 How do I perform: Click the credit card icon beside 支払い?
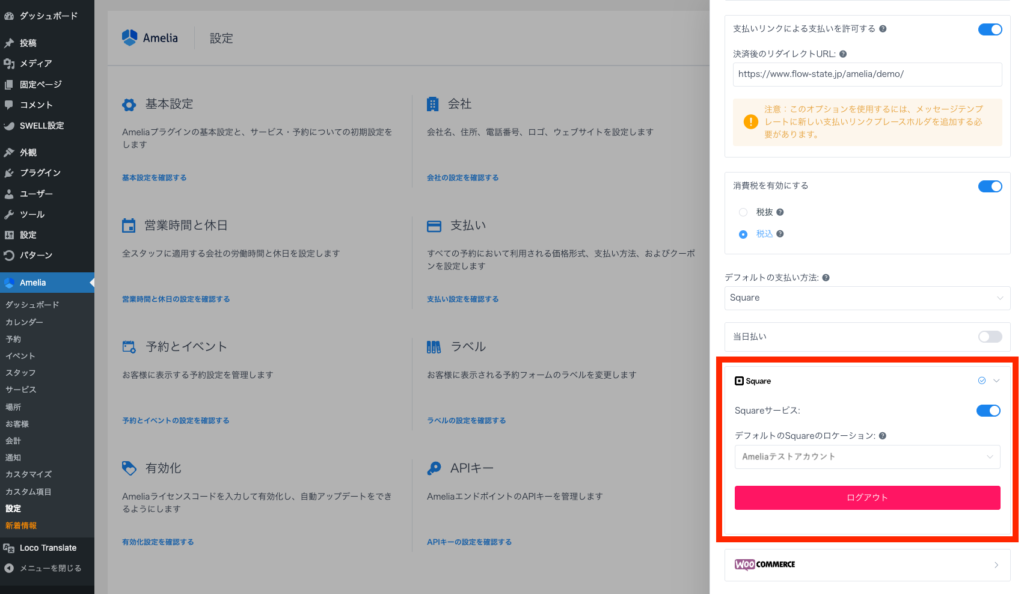tap(434, 226)
